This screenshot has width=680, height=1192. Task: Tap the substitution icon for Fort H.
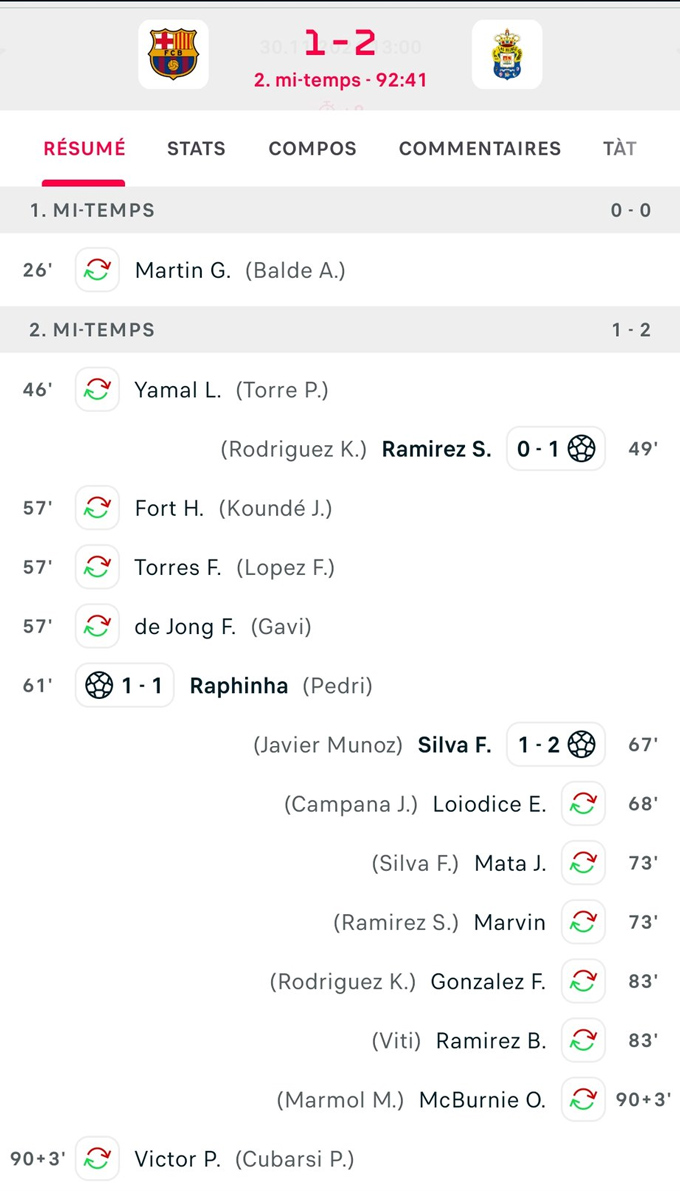pyautogui.click(x=97, y=508)
